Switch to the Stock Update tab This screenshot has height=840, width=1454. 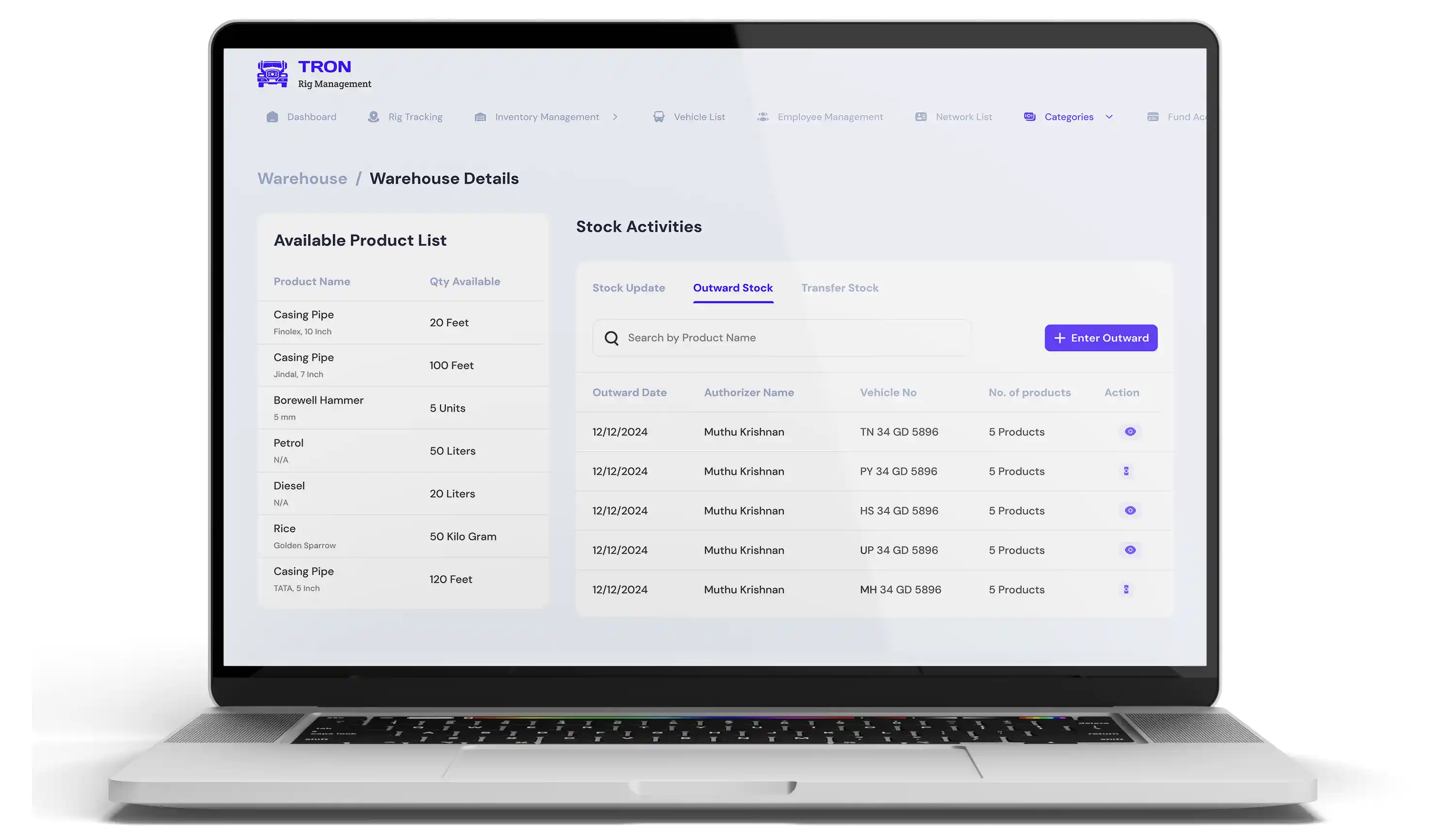628,288
